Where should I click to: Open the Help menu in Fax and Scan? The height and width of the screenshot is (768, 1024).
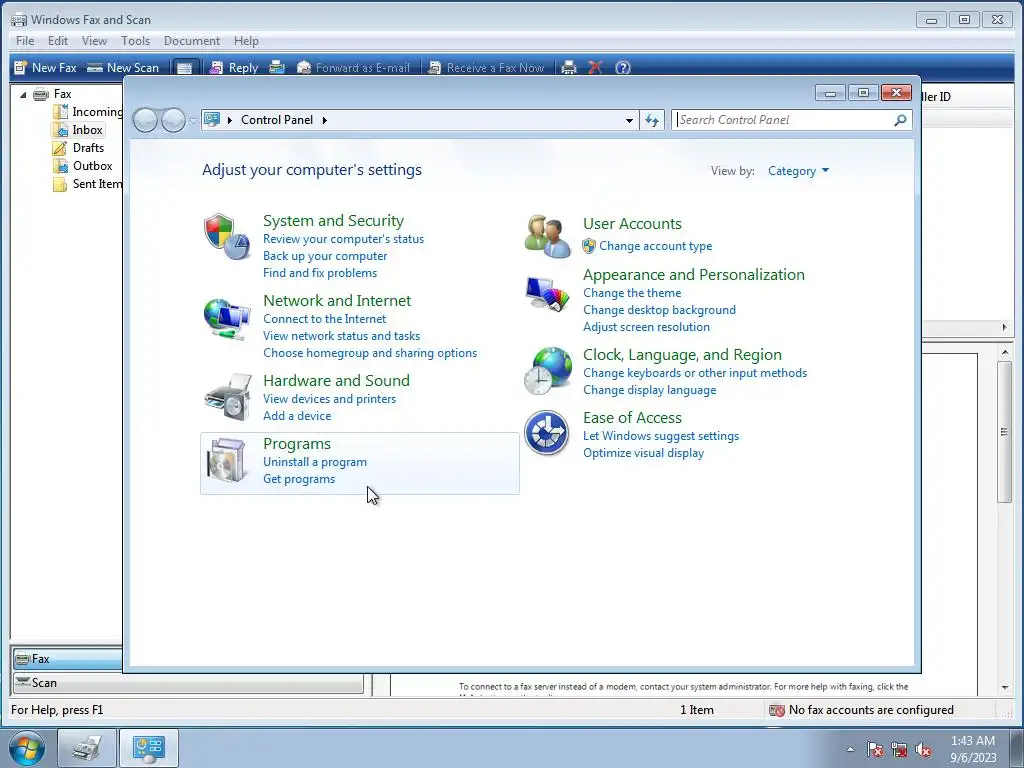pyautogui.click(x=246, y=40)
